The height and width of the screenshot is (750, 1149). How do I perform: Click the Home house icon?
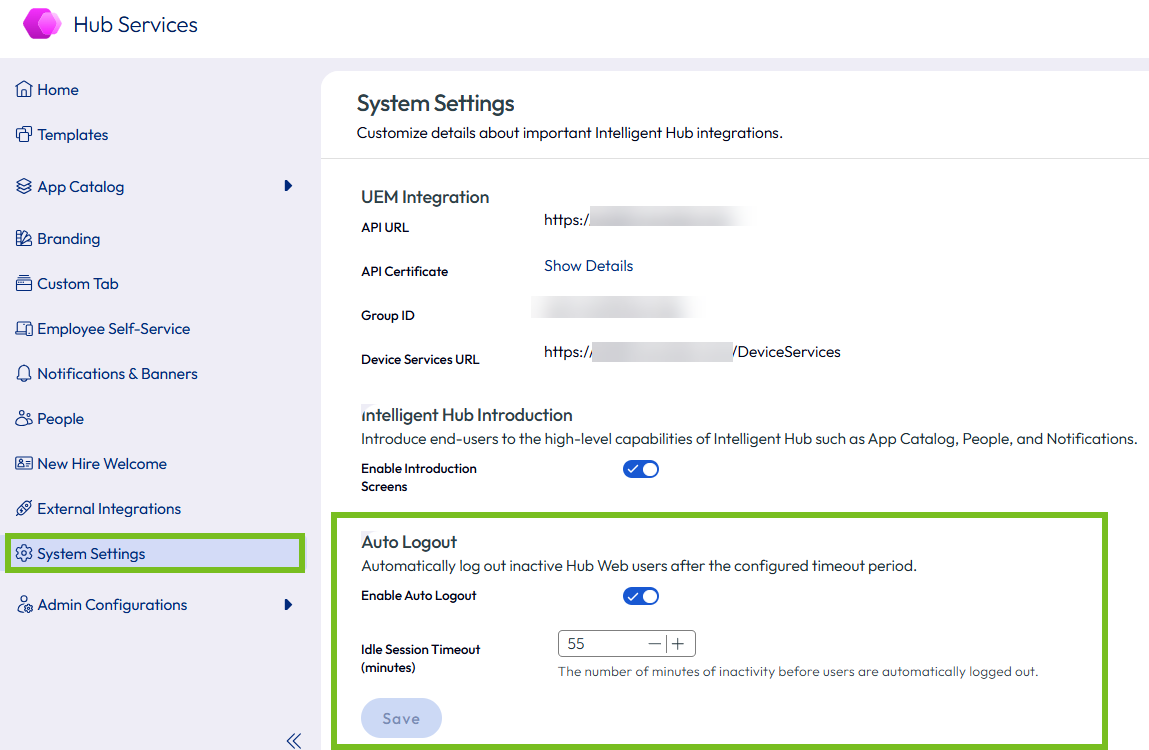click(x=24, y=89)
